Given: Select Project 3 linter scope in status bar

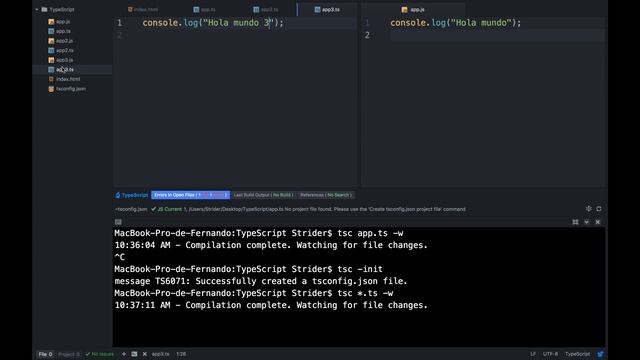Looking at the screenshot, I should (69, 354).
